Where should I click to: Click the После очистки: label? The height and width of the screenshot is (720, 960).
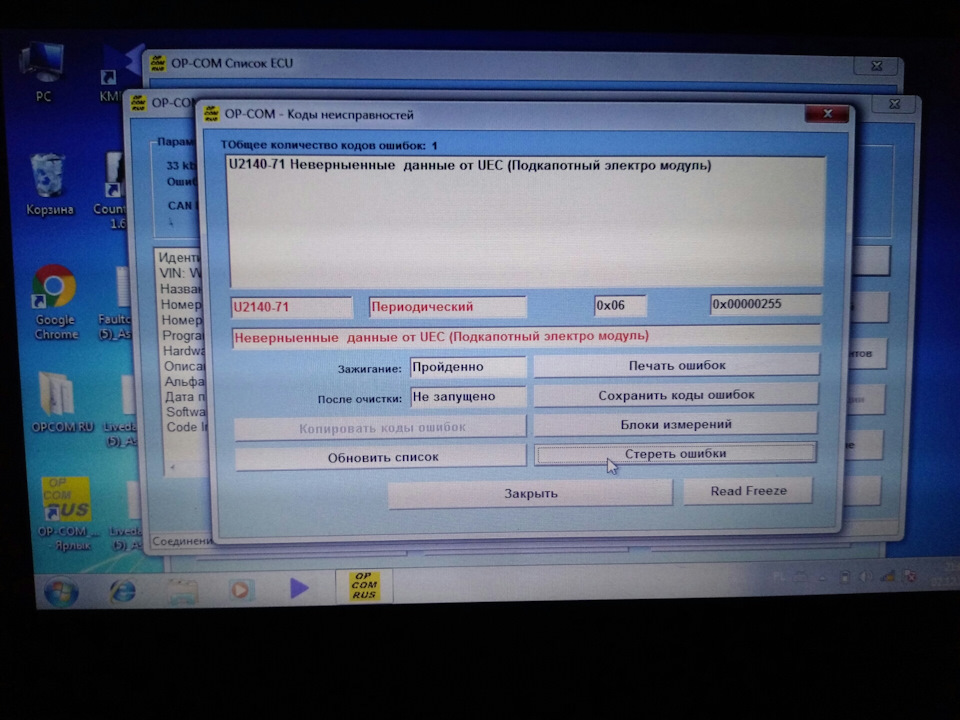click(359, 399)
